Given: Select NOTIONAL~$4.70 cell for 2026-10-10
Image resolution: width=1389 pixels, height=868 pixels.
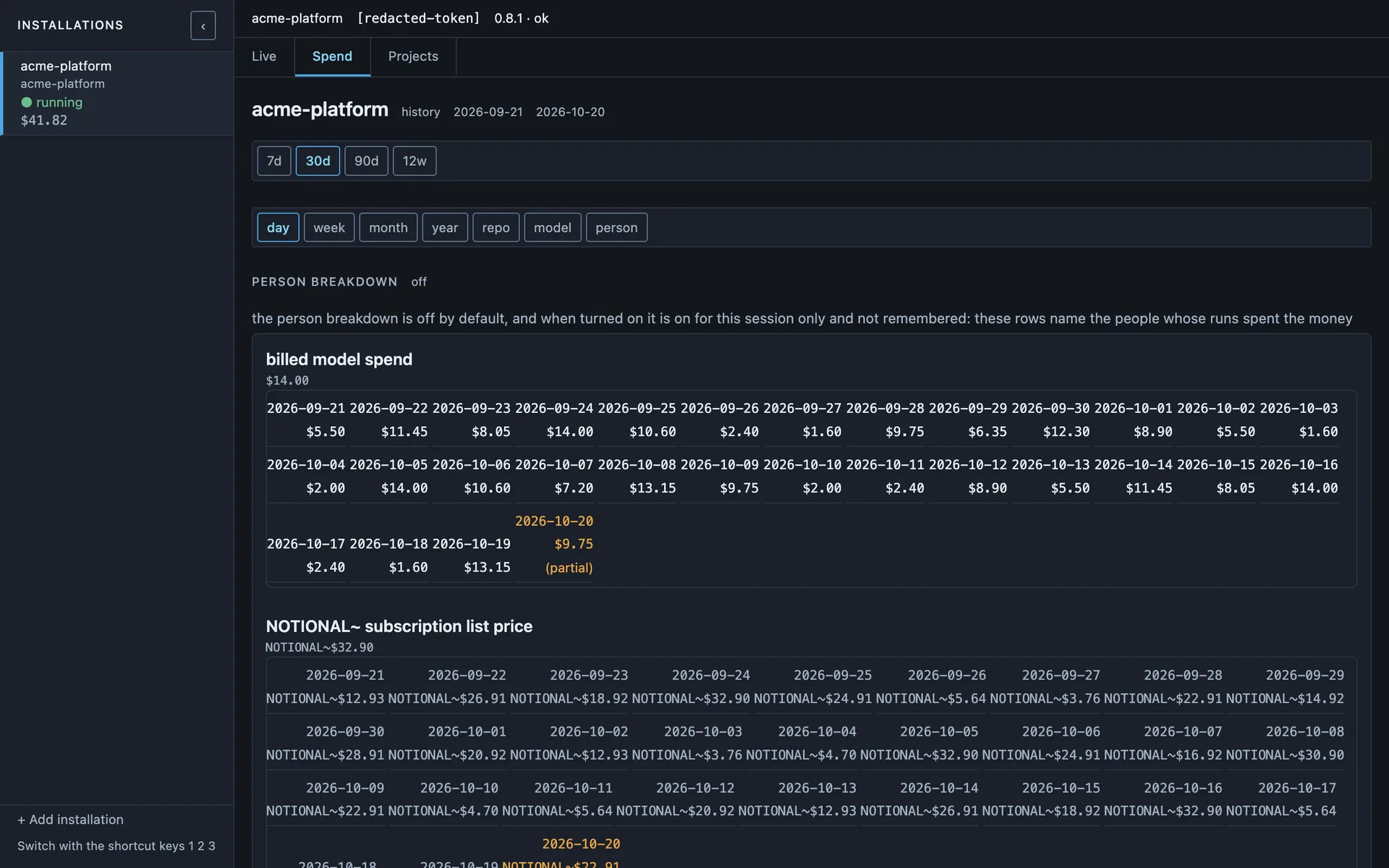Looking at the screenshot, I should (x=443, y=799).
